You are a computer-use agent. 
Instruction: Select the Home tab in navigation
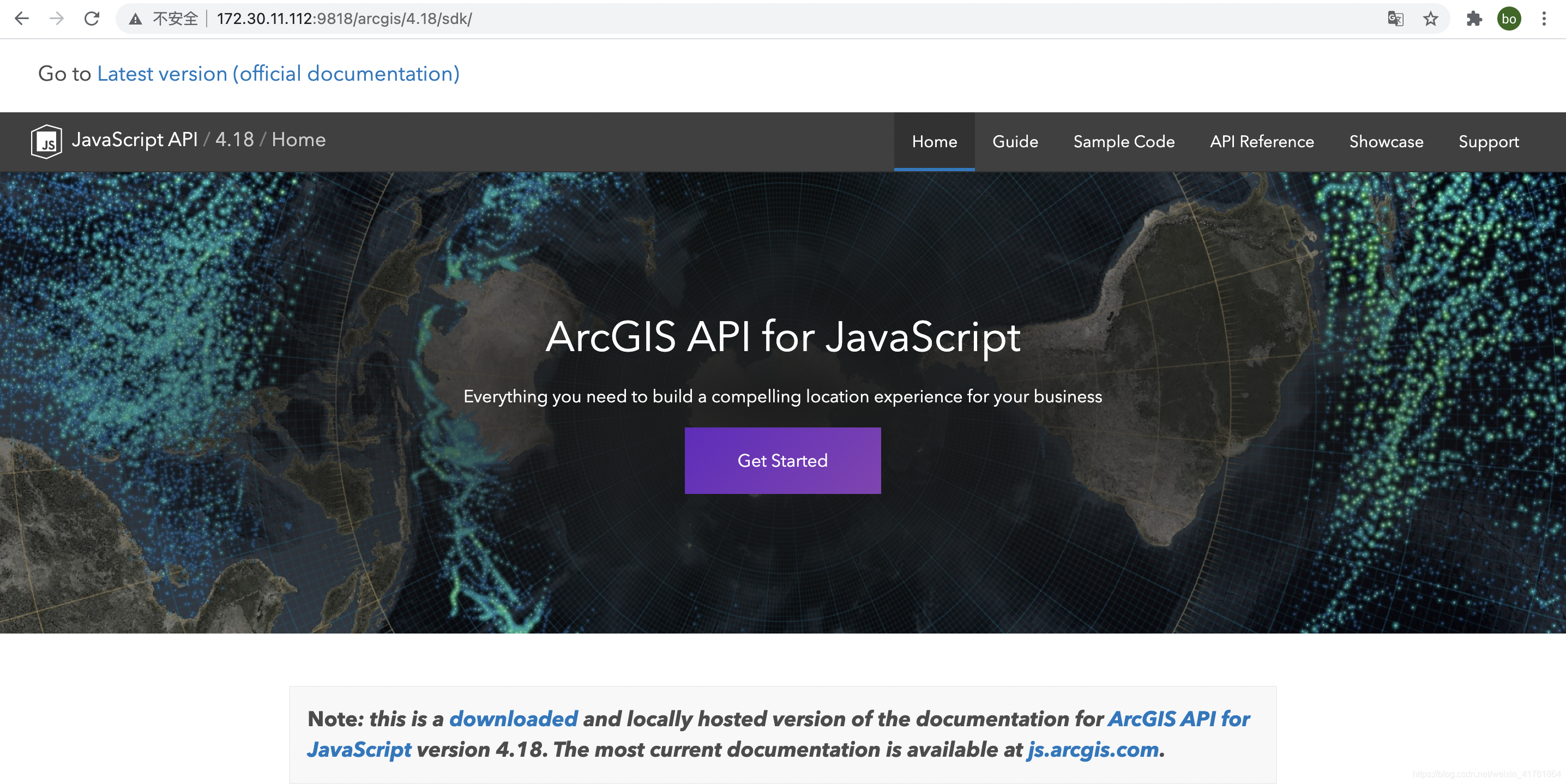point(934,141)
